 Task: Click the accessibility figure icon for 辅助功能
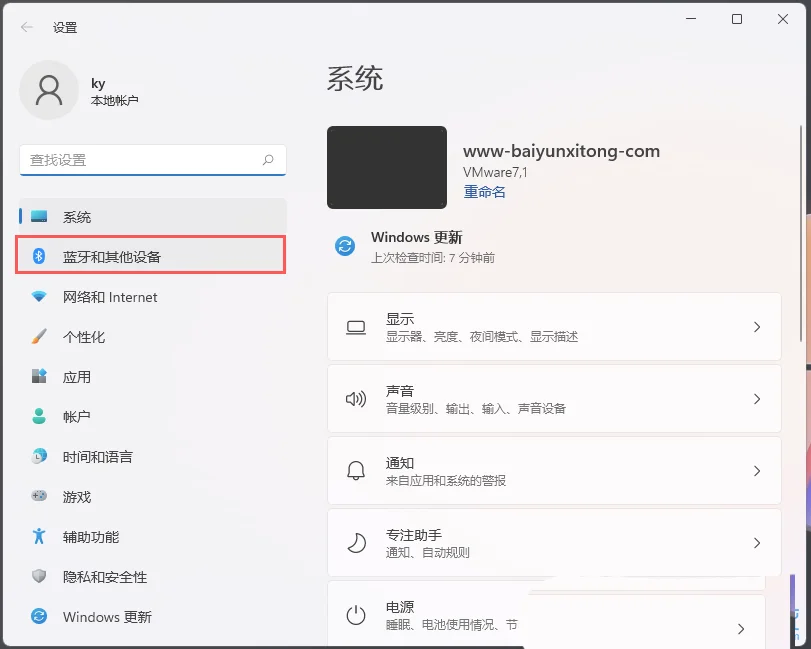39,536
